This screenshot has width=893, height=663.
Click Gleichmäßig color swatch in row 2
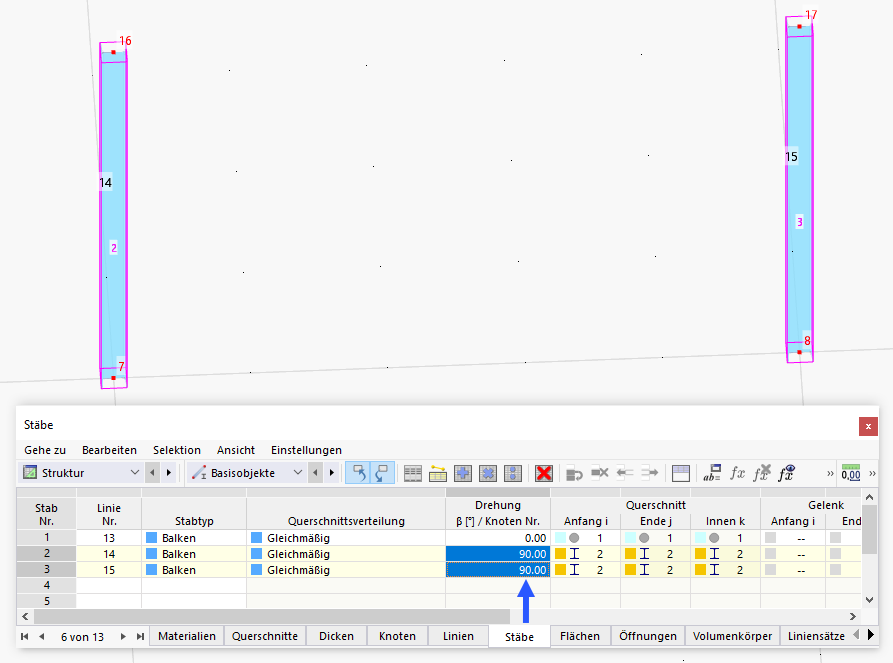[x=257, y=554]
